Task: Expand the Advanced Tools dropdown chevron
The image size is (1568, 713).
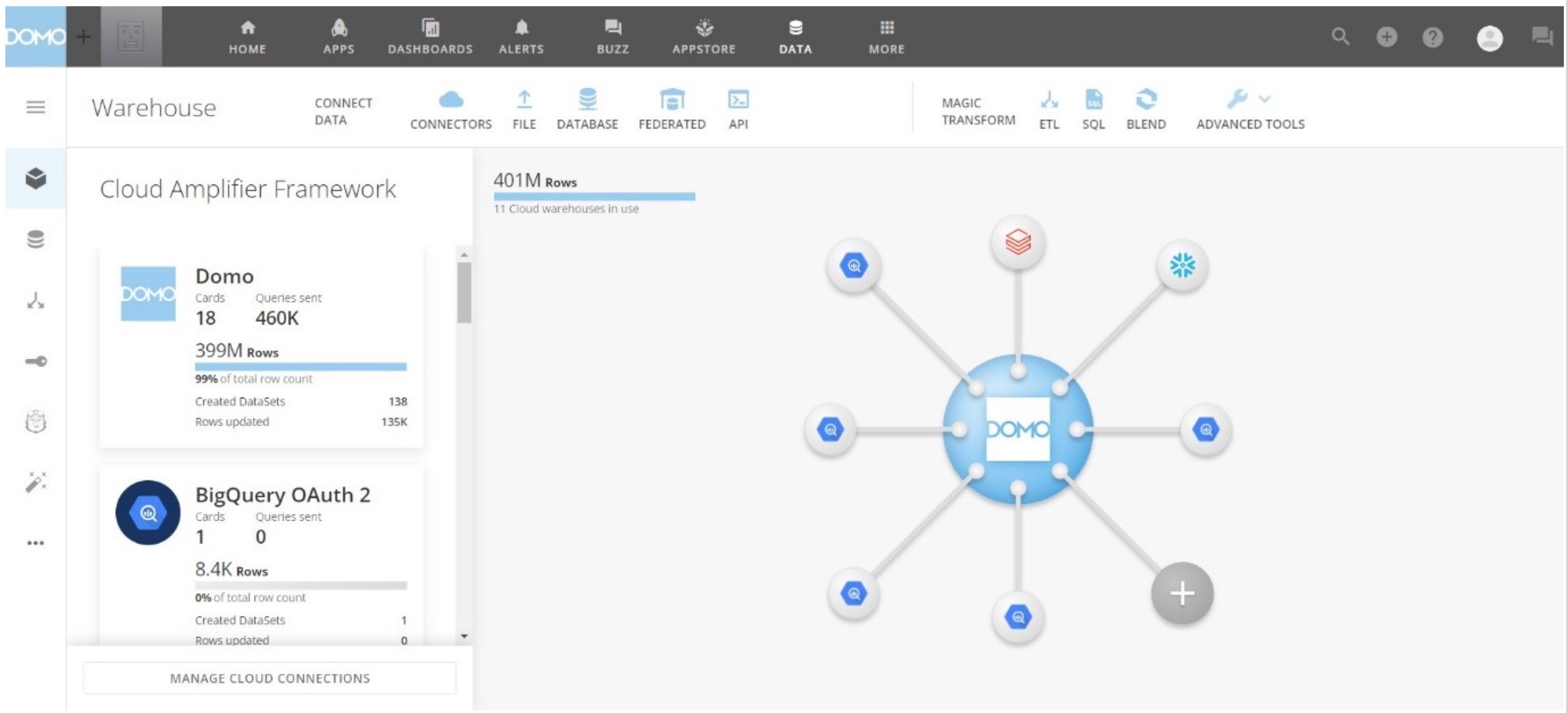Action: point(1264,99)
